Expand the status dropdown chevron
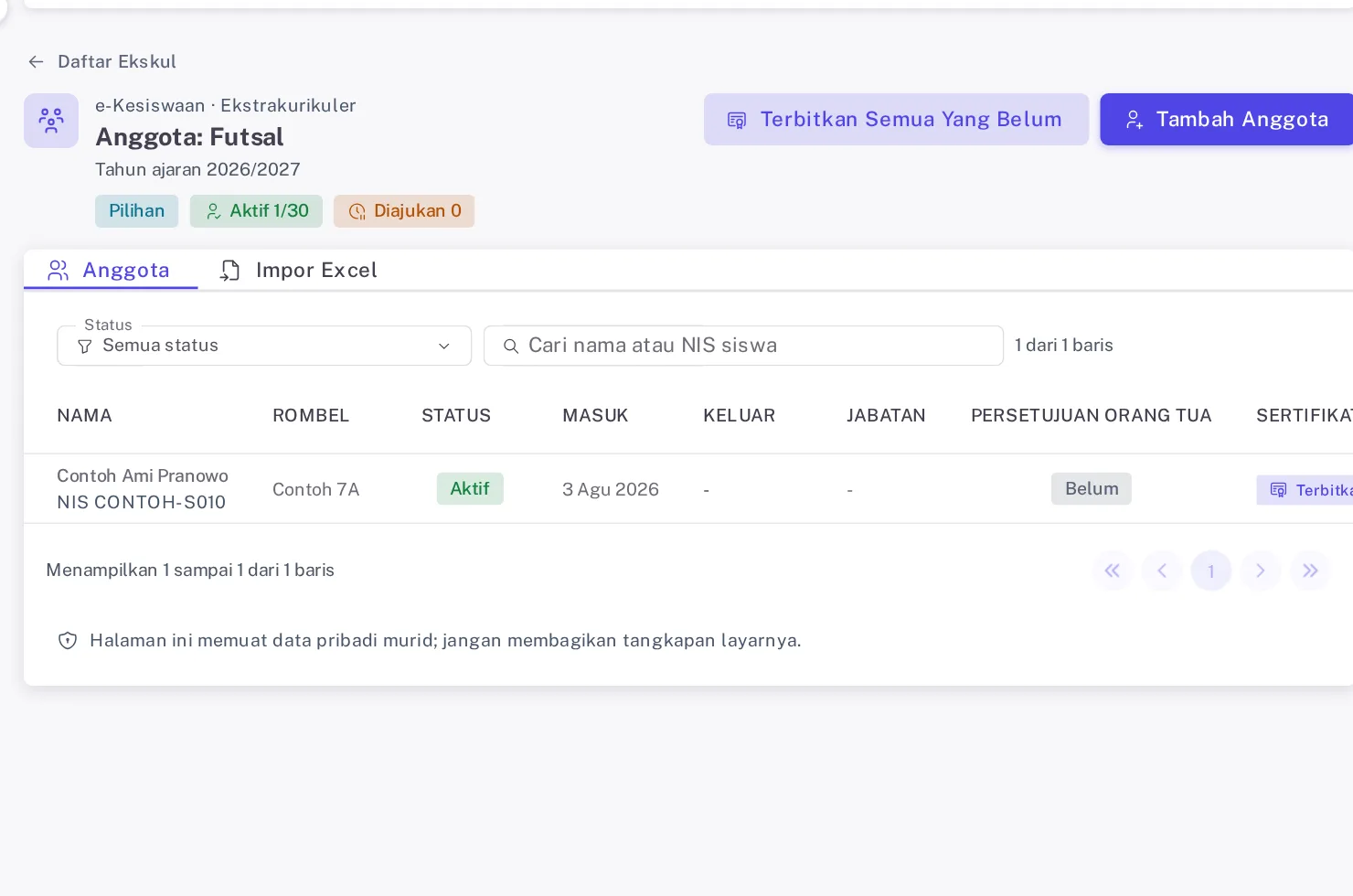Viewport: 1353px width, 896px height. tap(444, 347)
